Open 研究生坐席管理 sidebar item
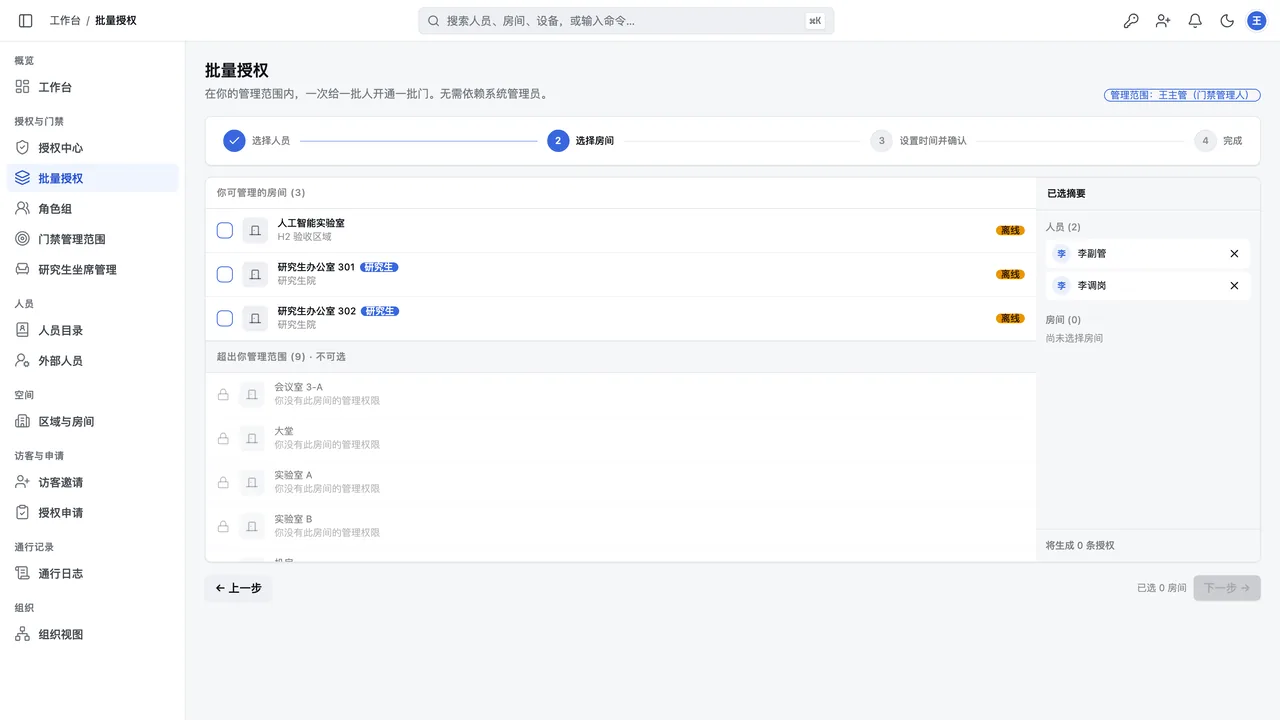The image size is (1280, 720). [92, 270]
